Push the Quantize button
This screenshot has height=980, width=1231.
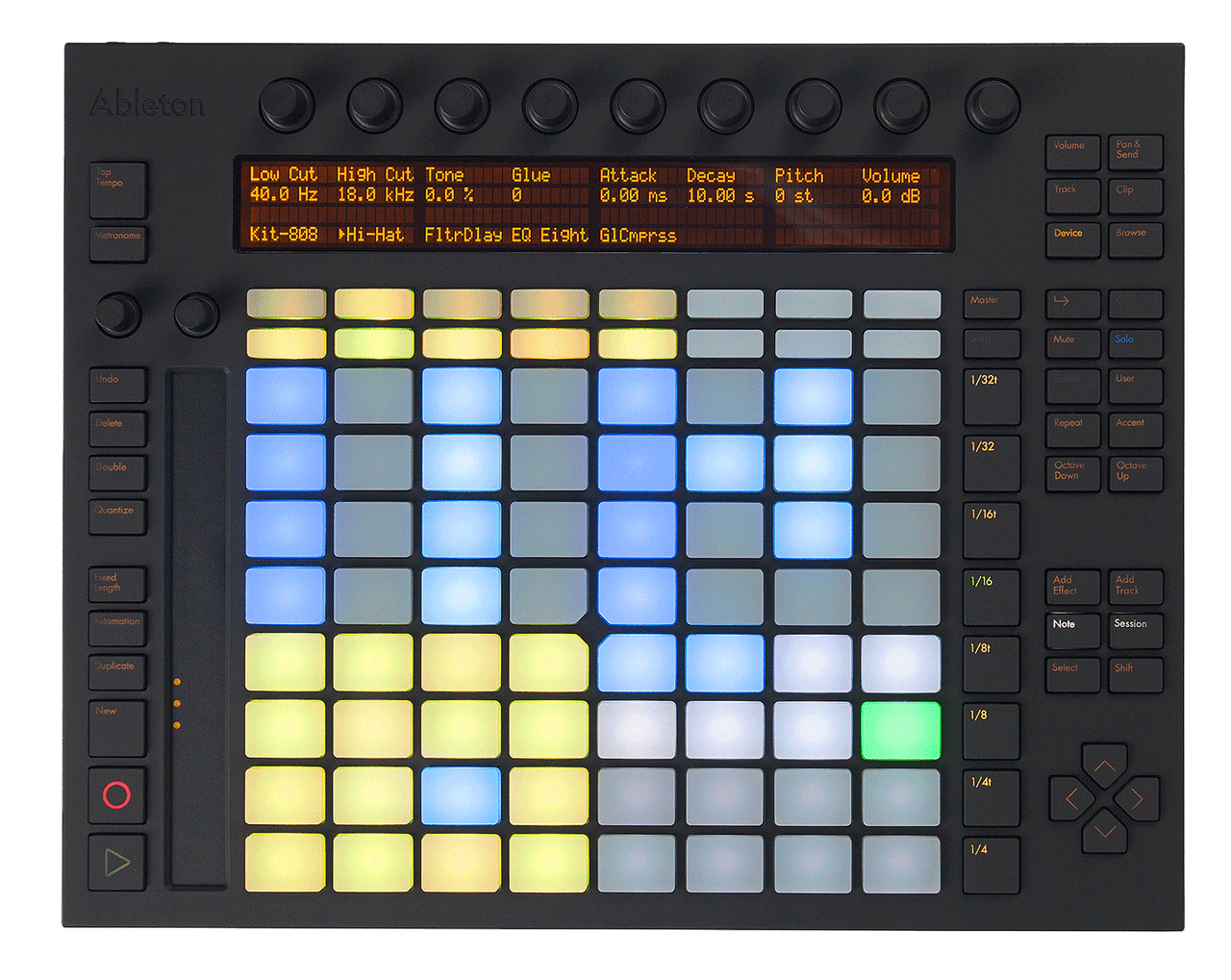pos(117,517)
